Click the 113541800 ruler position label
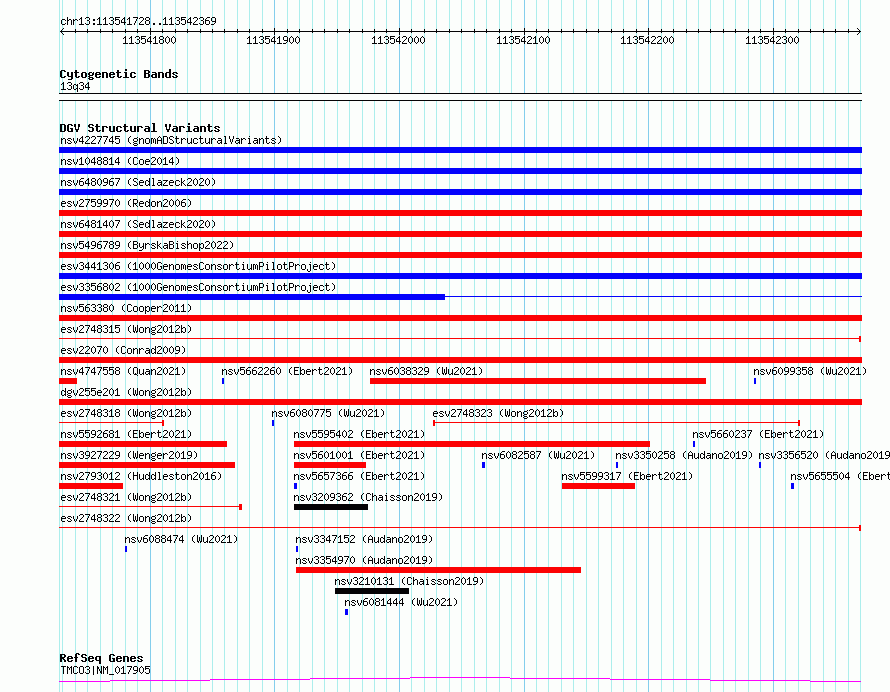890x692 pixels. pos(149,40)
